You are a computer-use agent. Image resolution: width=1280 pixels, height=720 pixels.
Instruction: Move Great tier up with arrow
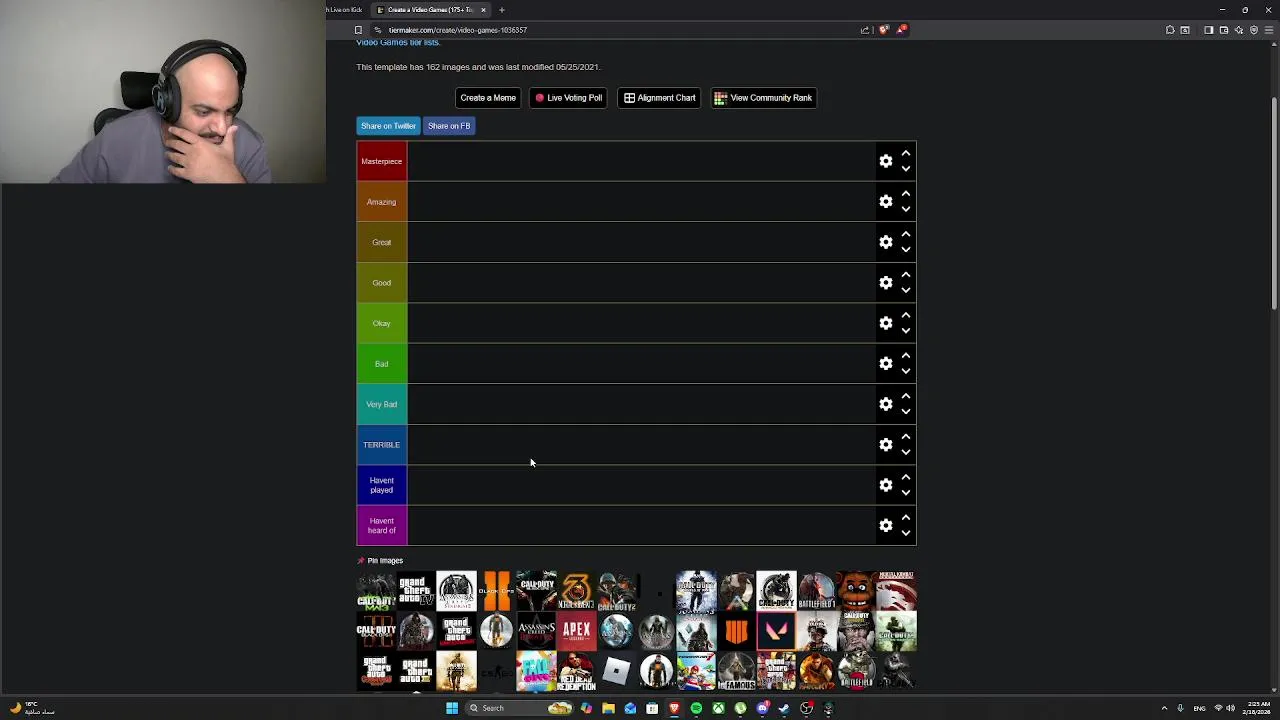(905, 235)
